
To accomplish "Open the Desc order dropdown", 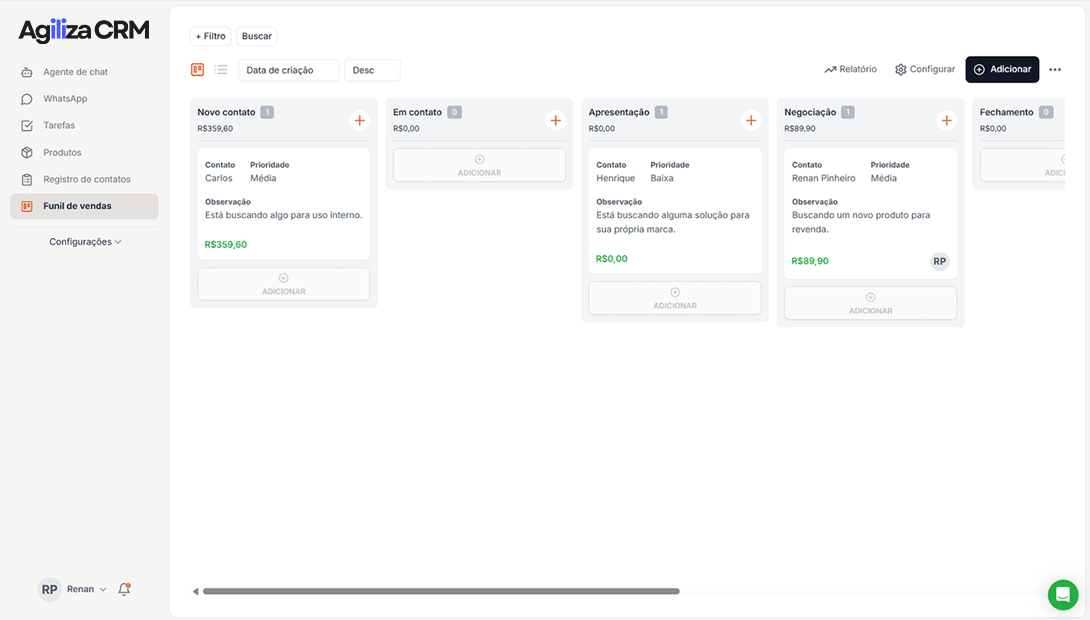I will click(x=371, y=70).
